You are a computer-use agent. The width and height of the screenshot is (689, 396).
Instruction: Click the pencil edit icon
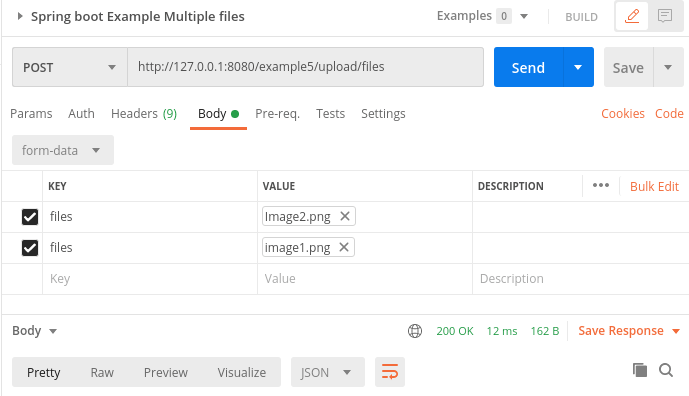coord(632,16)
